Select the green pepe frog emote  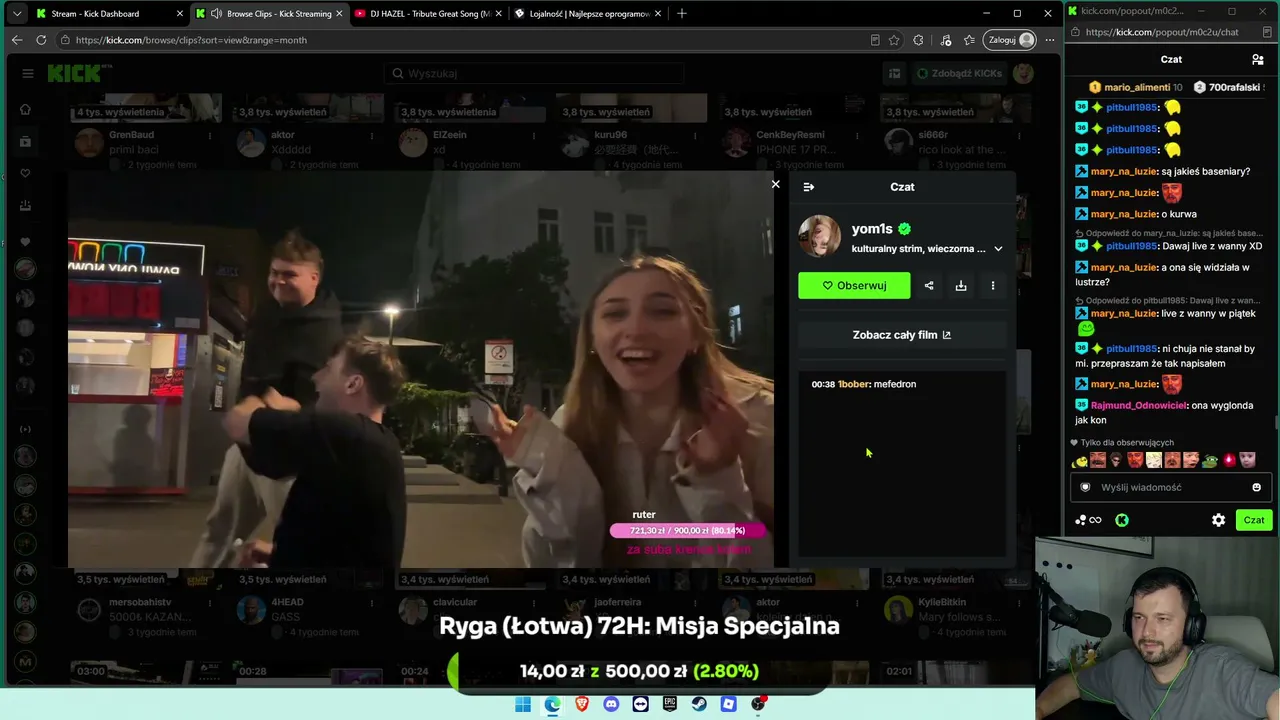coord(1211,460)
